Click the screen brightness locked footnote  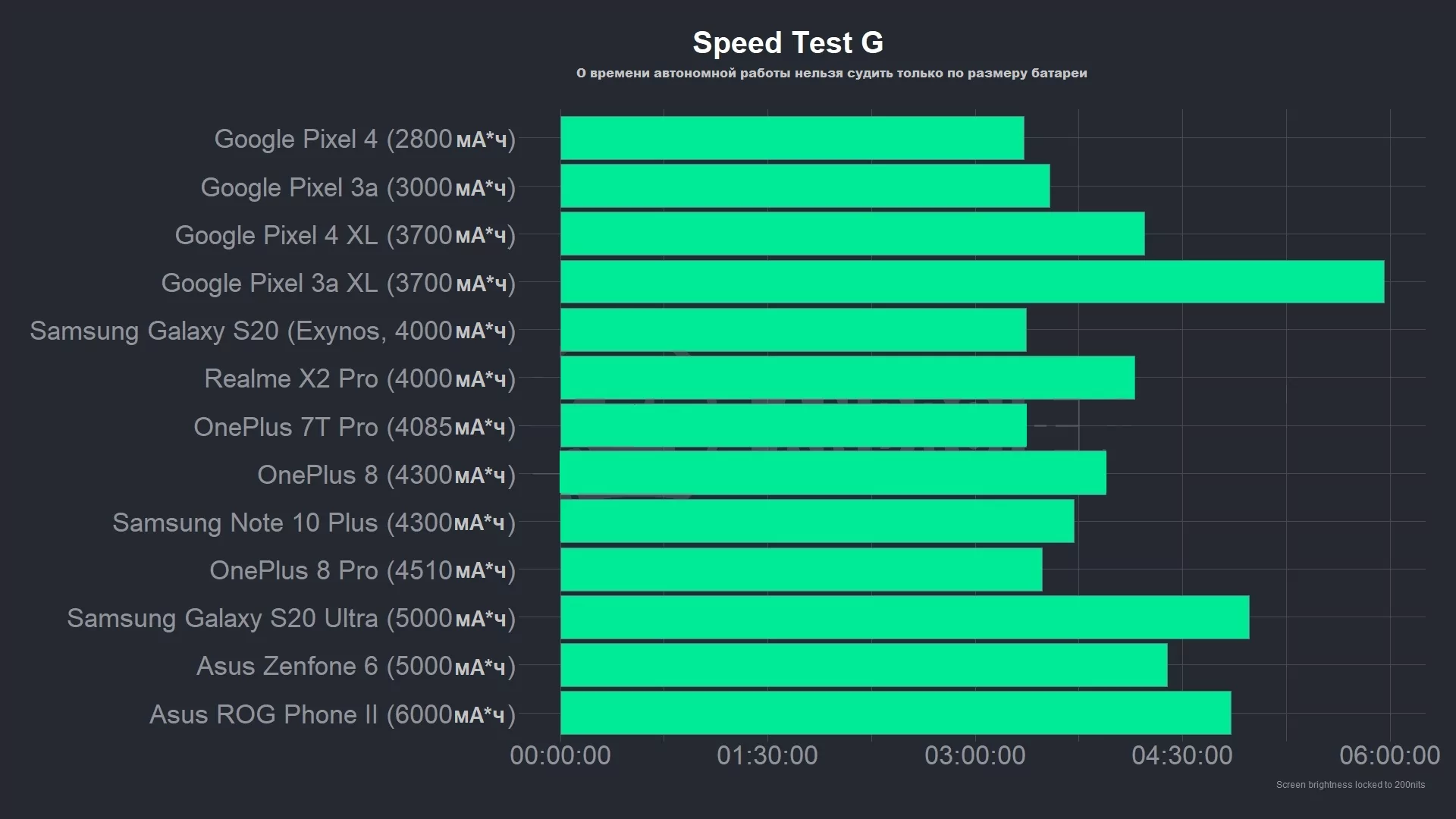[1351, 785]
